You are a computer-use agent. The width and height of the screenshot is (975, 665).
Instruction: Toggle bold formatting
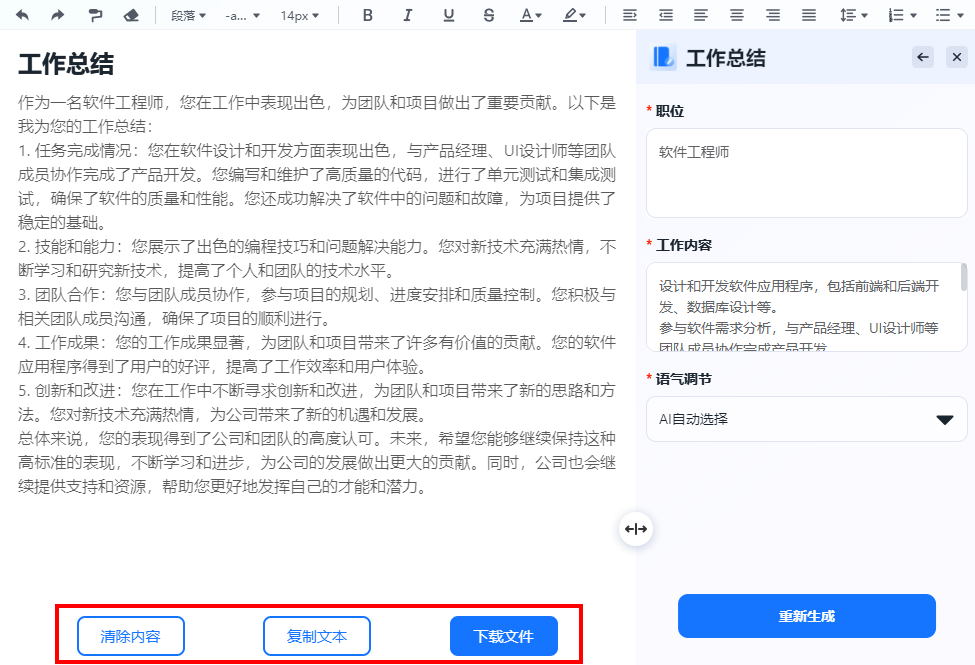[x=368, y=15]
